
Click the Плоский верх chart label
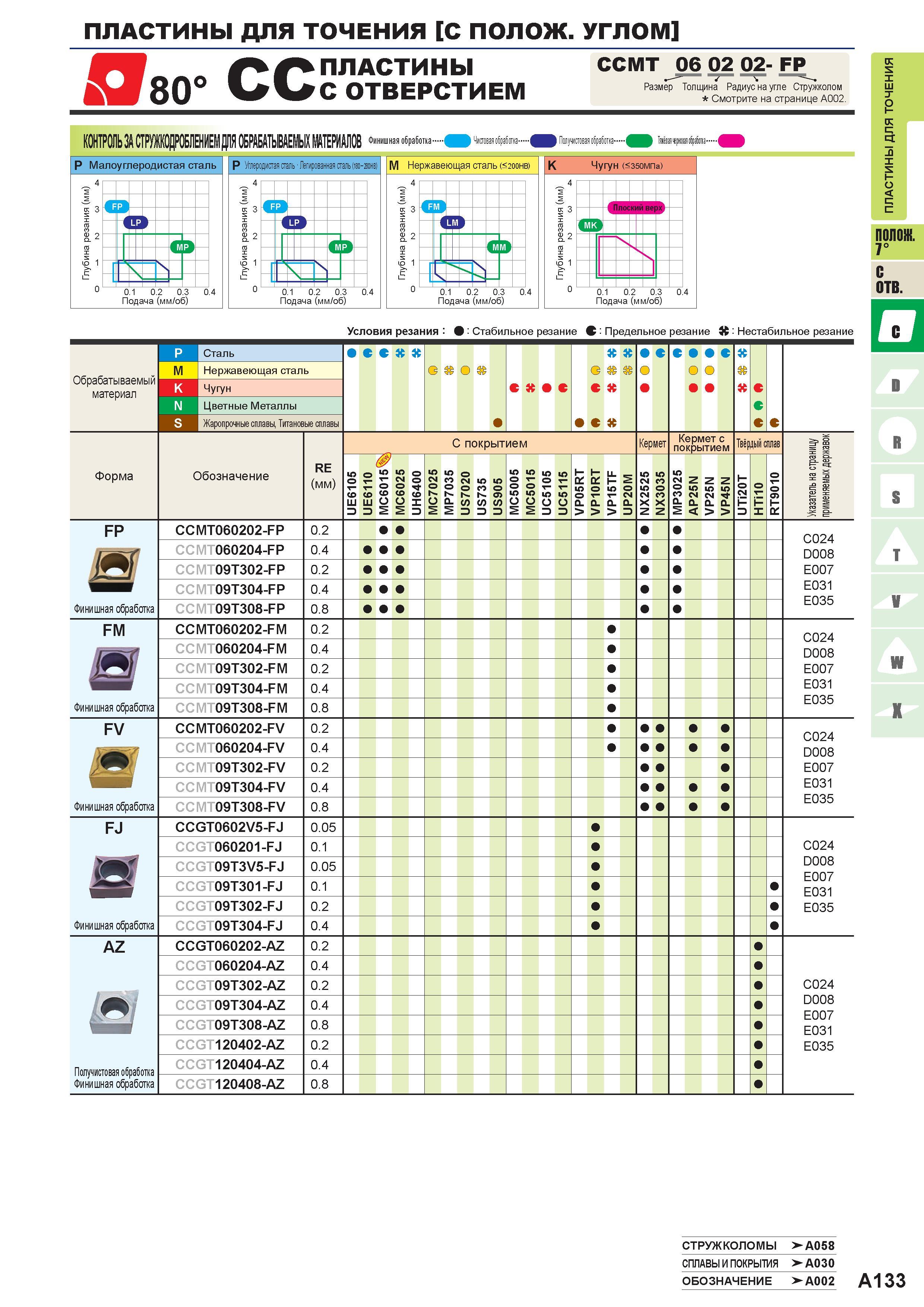coord(637,208)
